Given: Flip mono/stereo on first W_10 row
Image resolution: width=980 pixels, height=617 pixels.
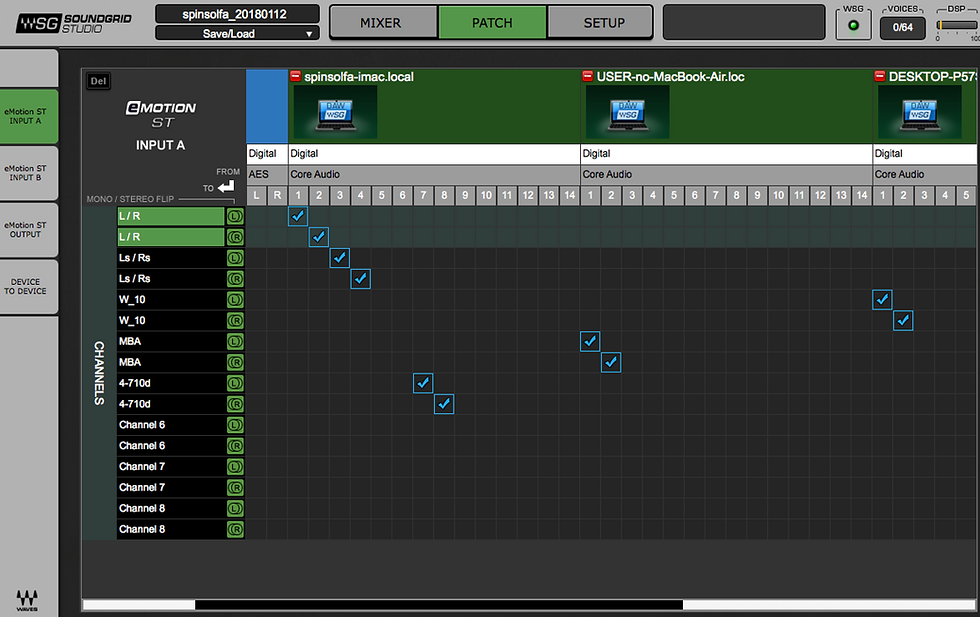Looking at the screenshot, I should [235, 300].
